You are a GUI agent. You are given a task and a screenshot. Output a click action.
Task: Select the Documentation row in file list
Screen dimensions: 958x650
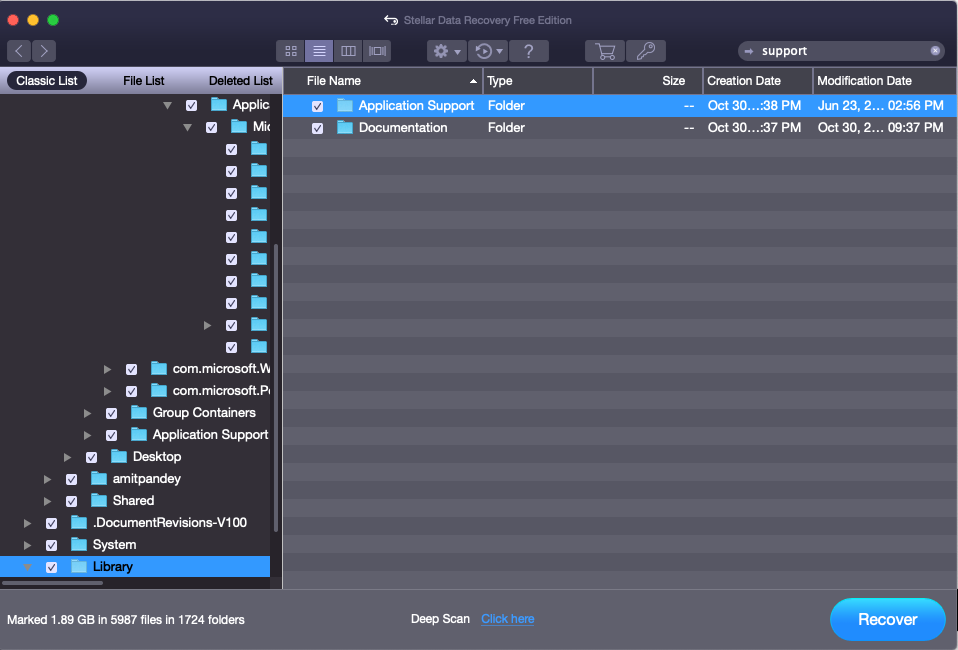point(620,128)
